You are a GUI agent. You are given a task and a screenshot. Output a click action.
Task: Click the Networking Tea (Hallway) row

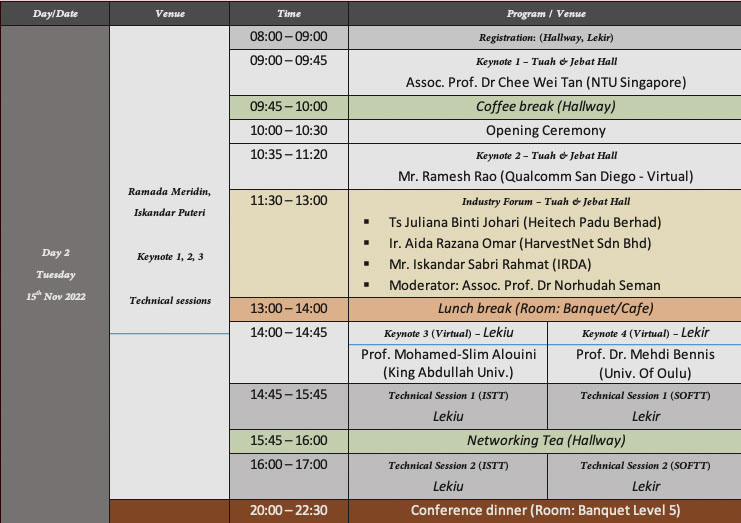545,440
